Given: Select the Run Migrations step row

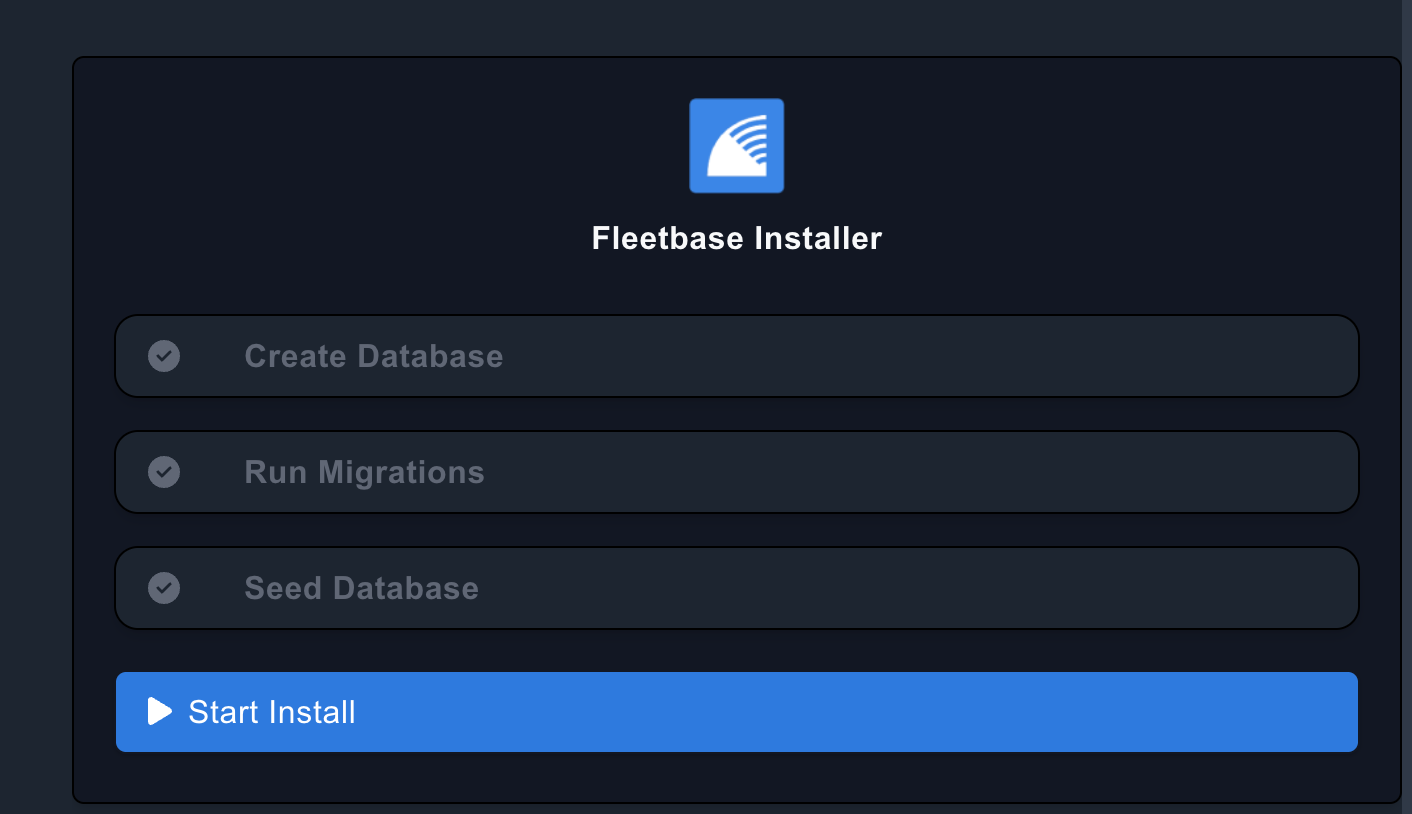Looking at the screenshot, I should click(737, 472).
